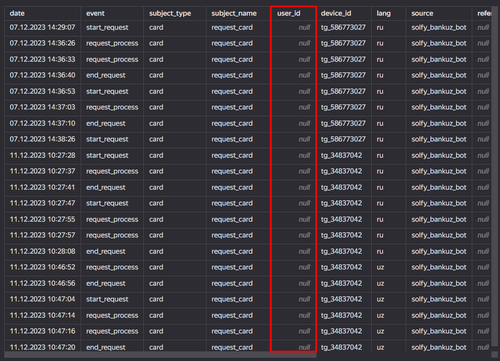Click solfy_bankuz_bot source in 14:36:40 row
This screenshot has width=500, height=361.
pos(439,76)
